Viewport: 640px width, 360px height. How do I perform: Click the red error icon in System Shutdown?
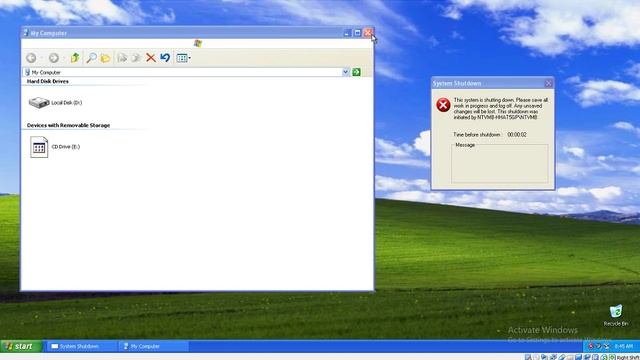[443, 105]
